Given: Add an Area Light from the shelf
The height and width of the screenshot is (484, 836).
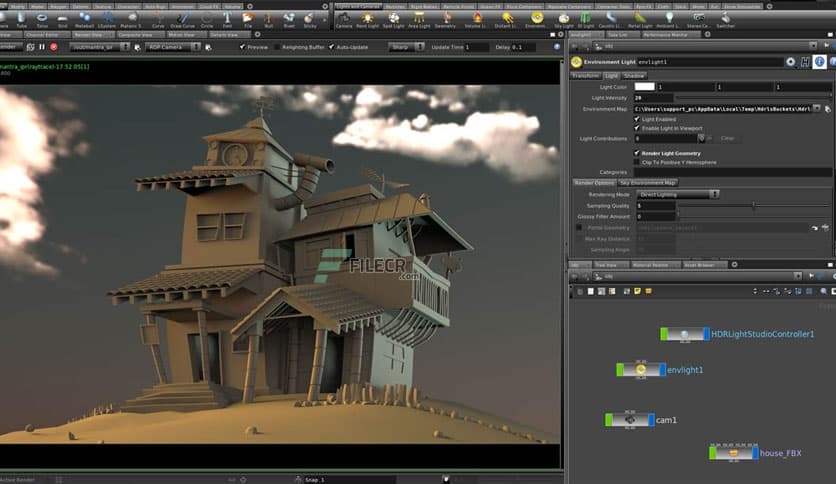Looking at the screenshot, I should tap(419, 20).
